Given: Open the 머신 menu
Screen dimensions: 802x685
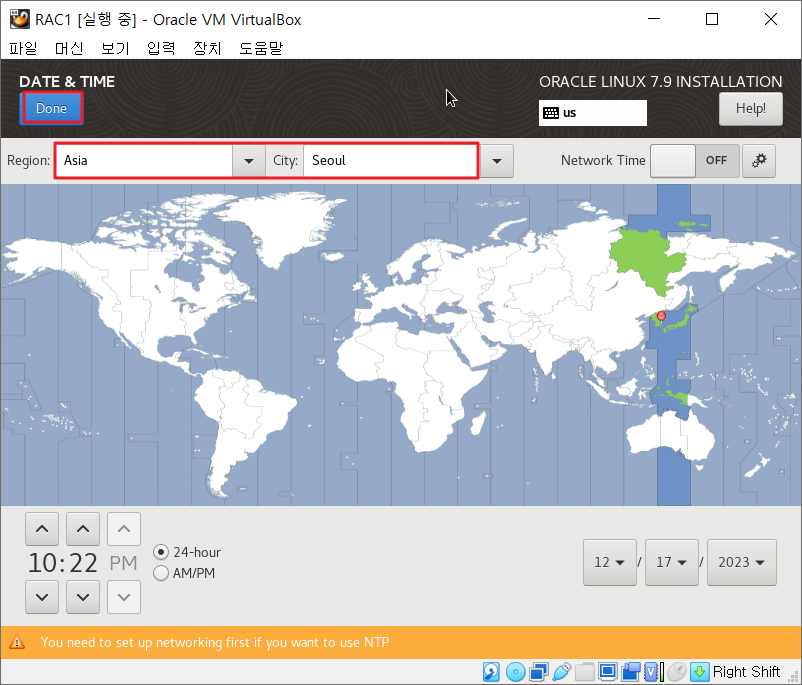Looking at the screenshot, I should tap(69, 48).
